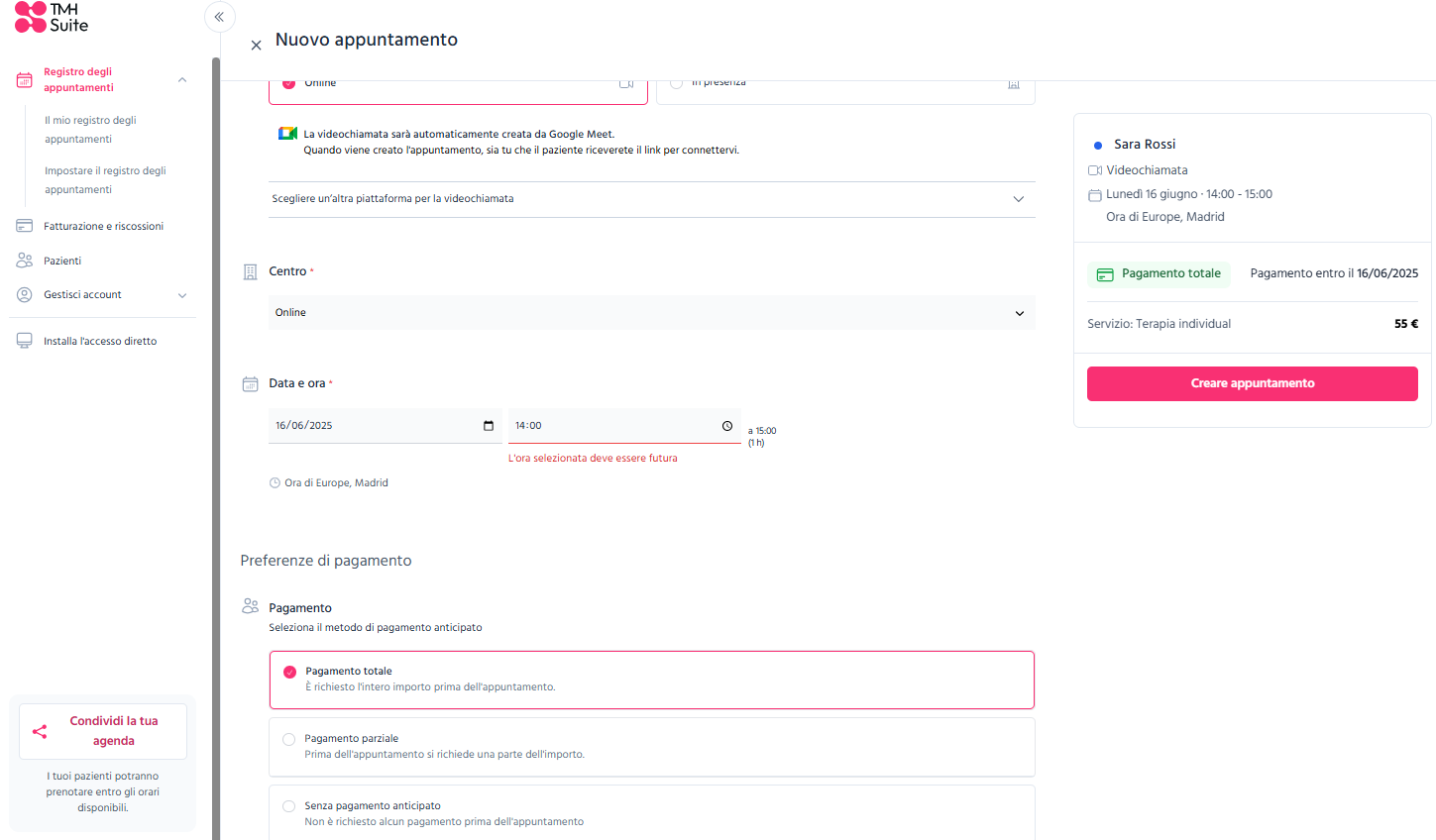Click the share icon in Condividi card
This screenshot has height=840, width=1436.
(40, 731)
